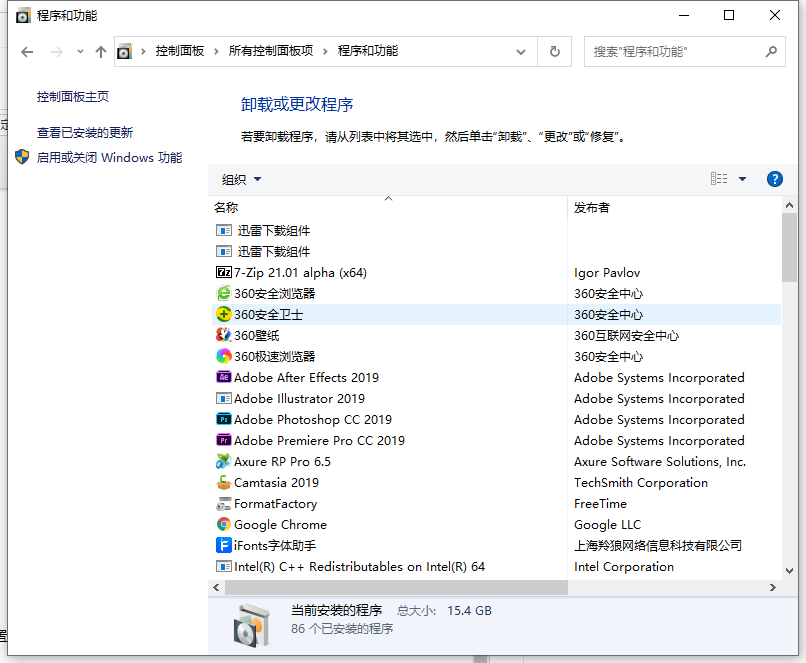The height and width of the screenshot is (663, 806).
Task: Select the Google LLC publisher cell
Action: click(608, 525)
